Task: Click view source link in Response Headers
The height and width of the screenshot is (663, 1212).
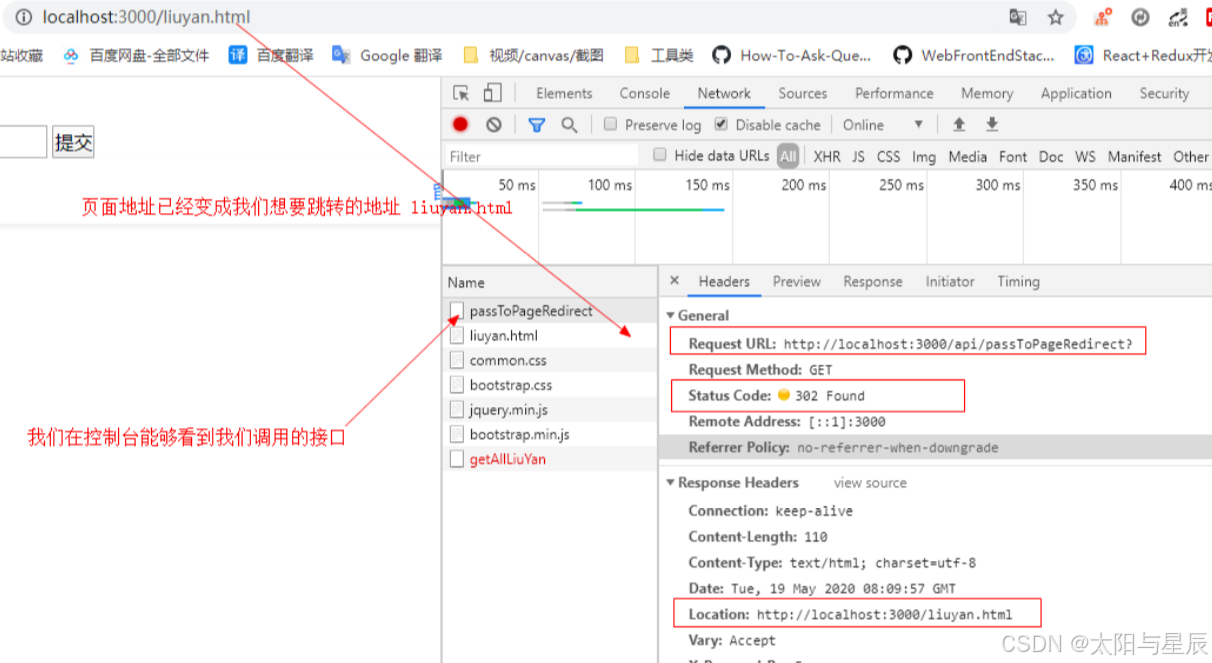Action: coord(870,482)
